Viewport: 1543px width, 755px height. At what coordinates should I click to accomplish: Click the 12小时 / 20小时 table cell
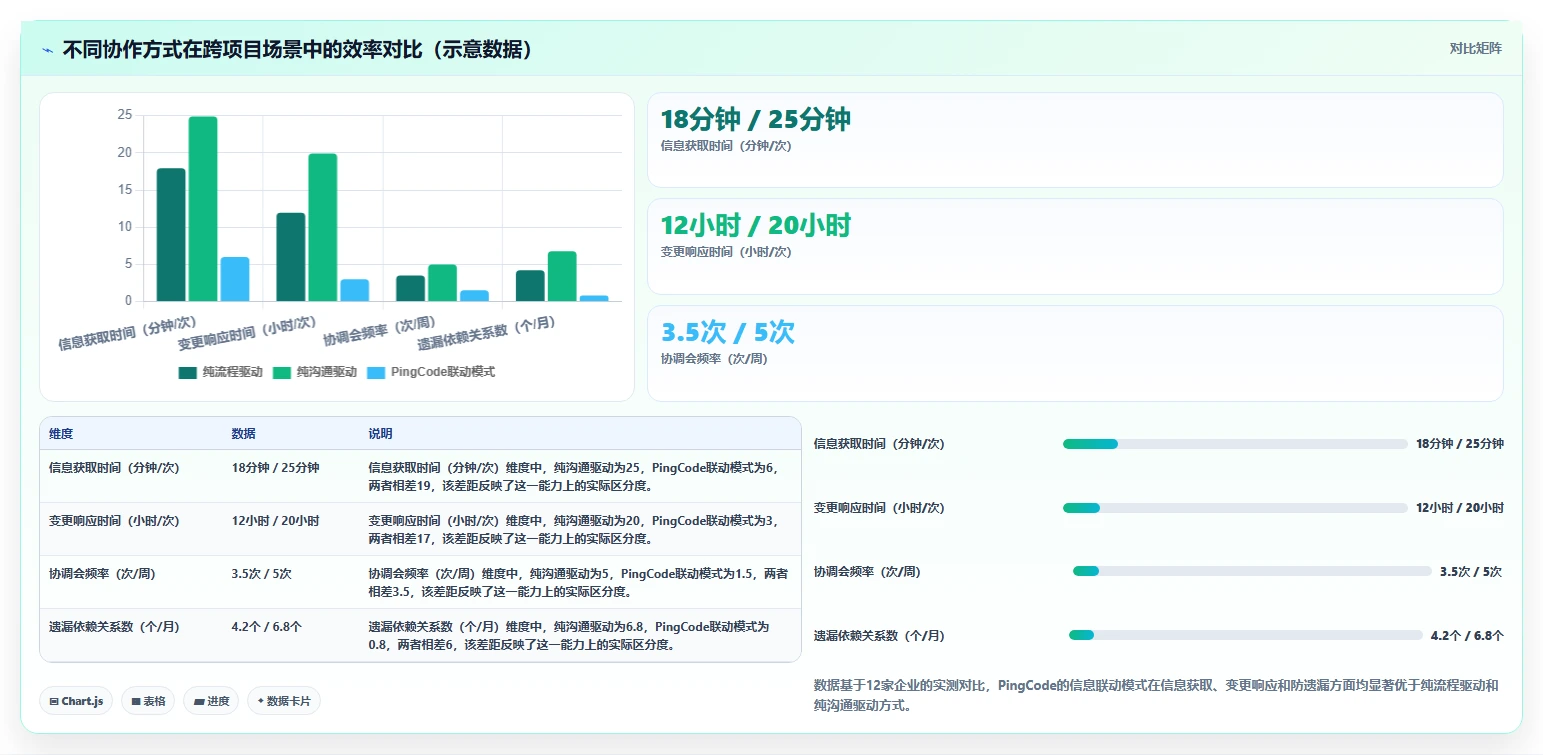coord(275,521)
